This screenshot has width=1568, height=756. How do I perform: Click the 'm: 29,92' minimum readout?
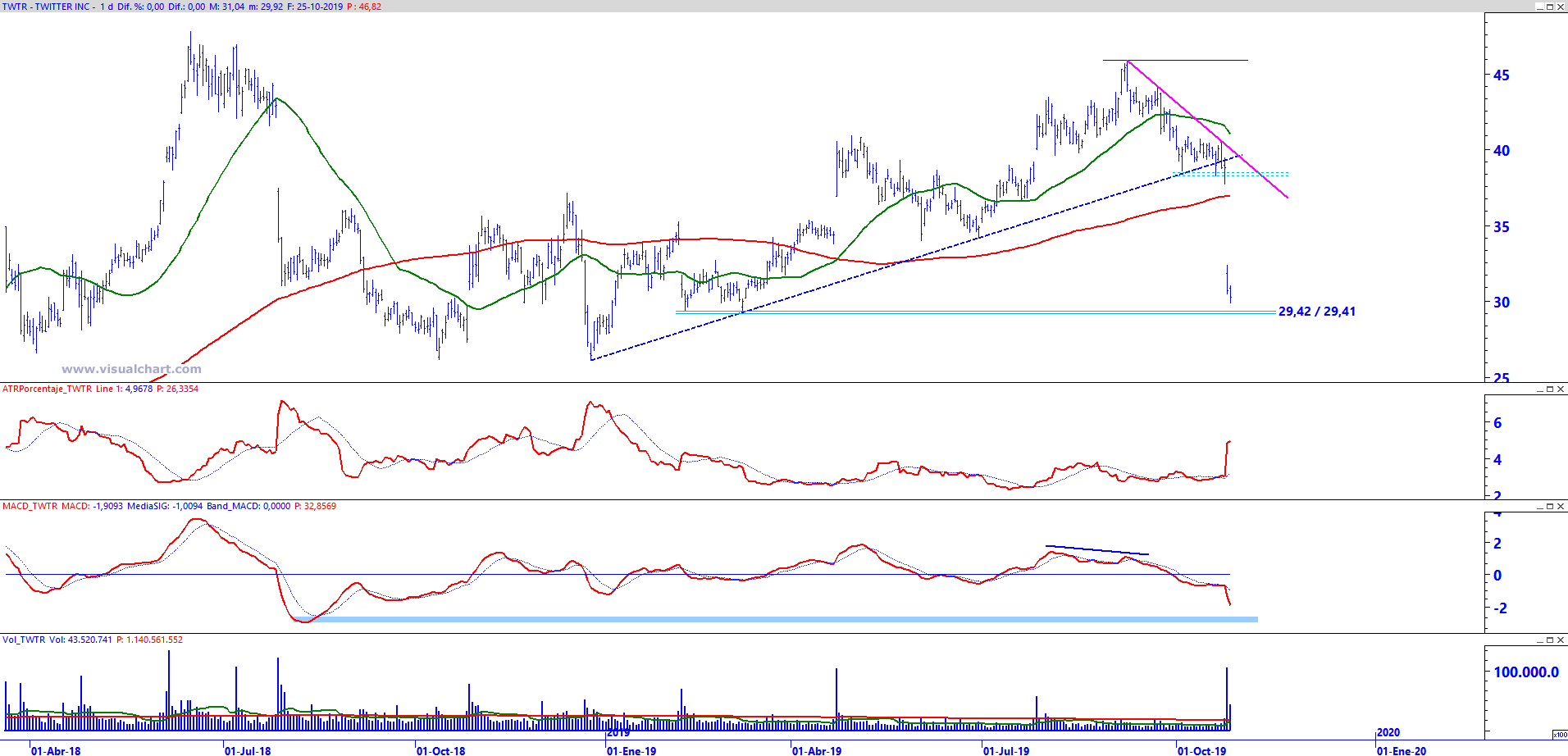click(266, 7)
